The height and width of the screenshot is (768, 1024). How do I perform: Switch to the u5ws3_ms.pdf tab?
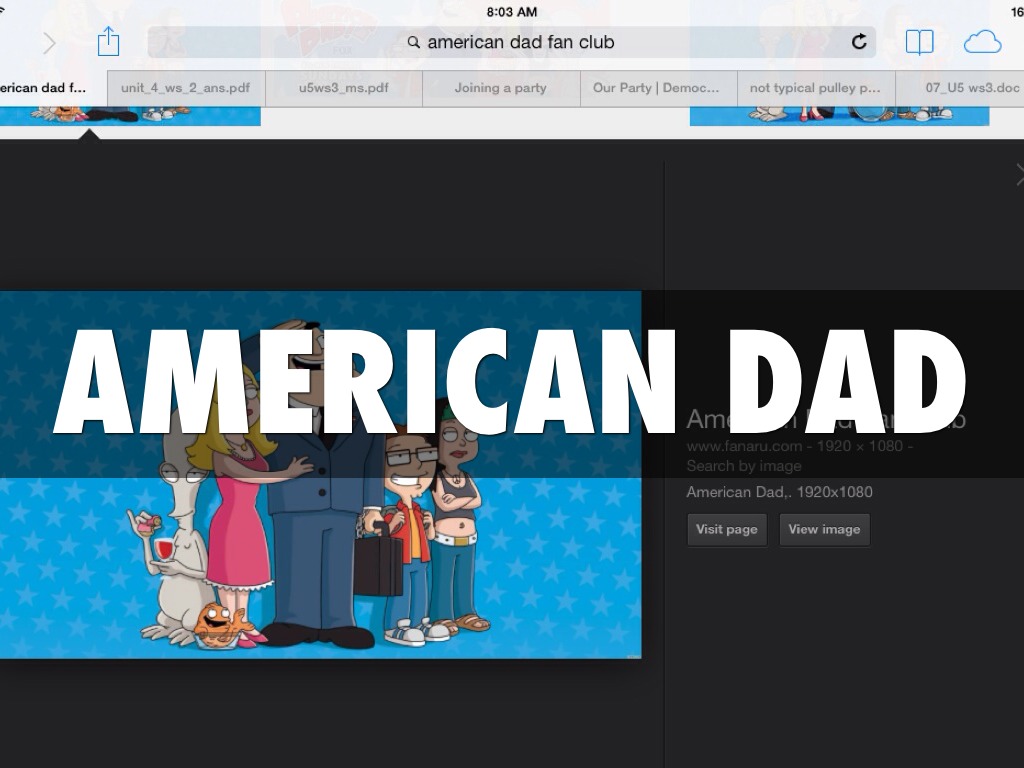(343, 88)
